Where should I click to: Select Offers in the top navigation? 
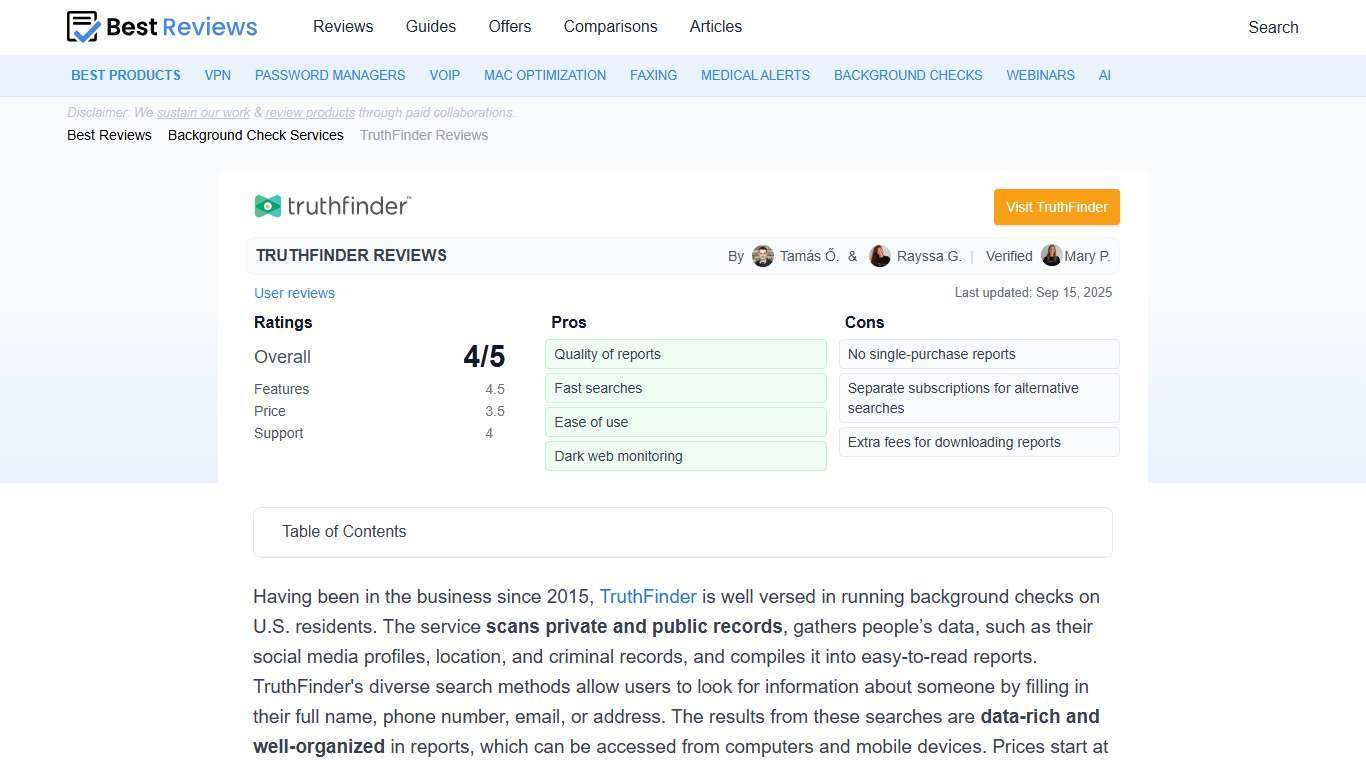[x=510, y=27]
